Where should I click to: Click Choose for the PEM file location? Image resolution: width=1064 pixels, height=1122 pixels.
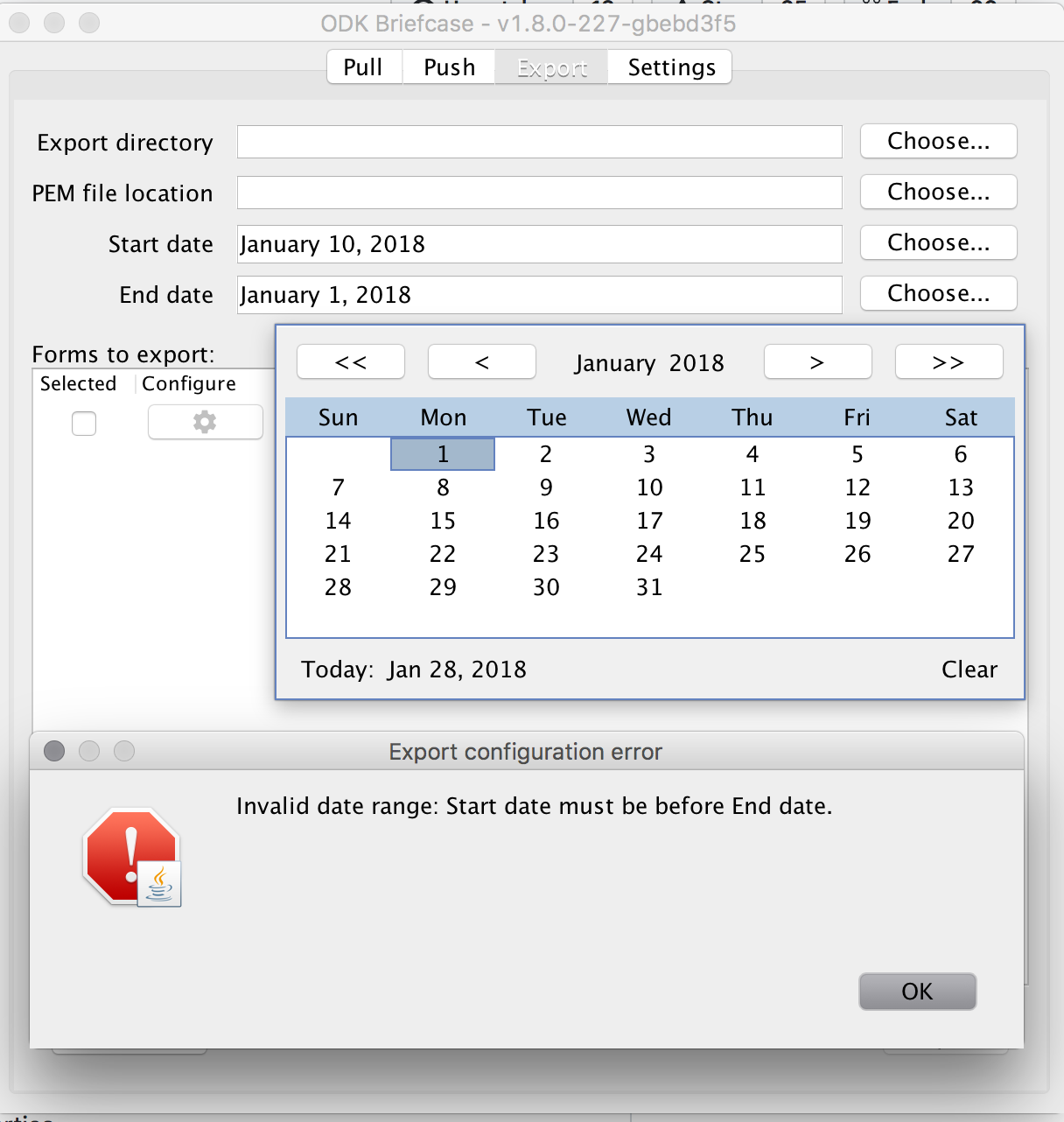(x=937, y=192)
